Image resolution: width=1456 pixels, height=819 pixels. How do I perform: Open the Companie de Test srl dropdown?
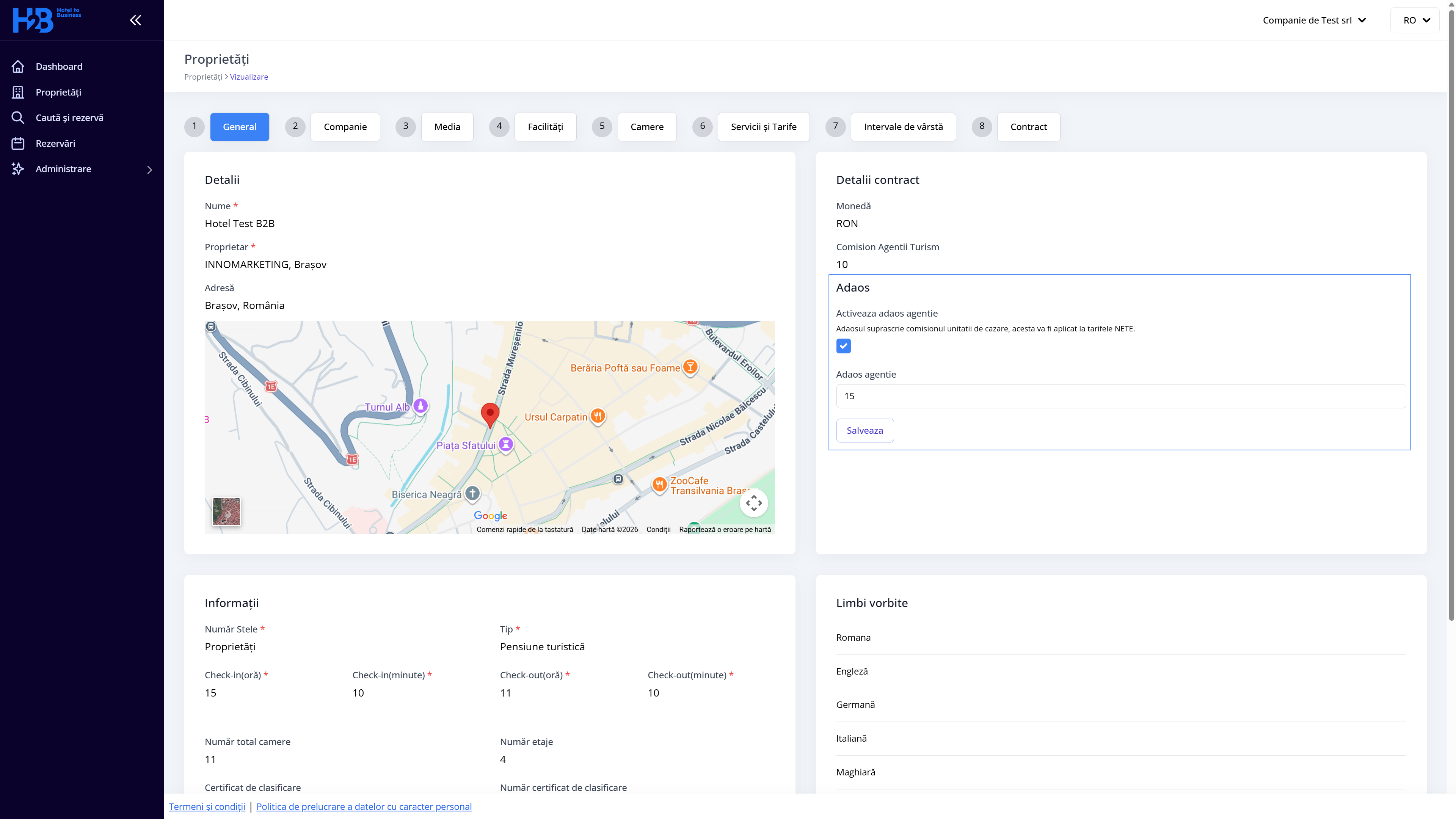click(x=1313, y=20)
